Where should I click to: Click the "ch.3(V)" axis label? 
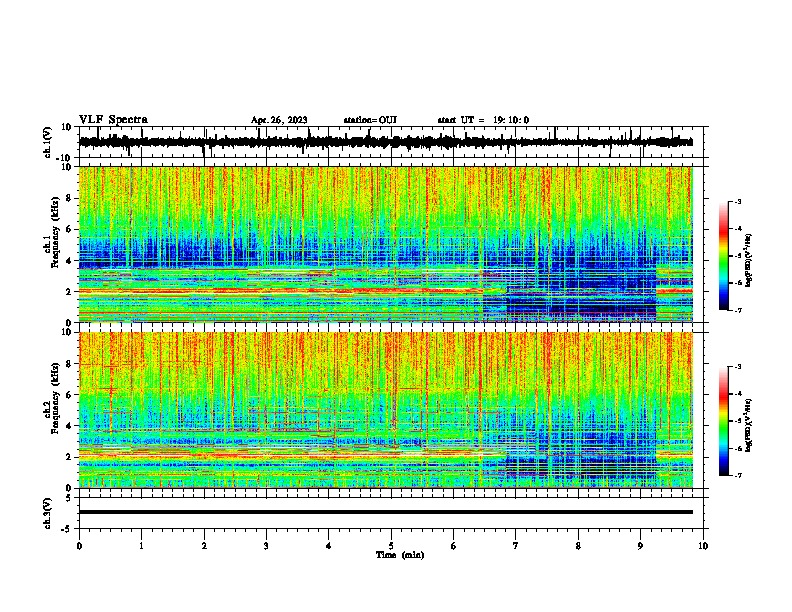(47, 513)
